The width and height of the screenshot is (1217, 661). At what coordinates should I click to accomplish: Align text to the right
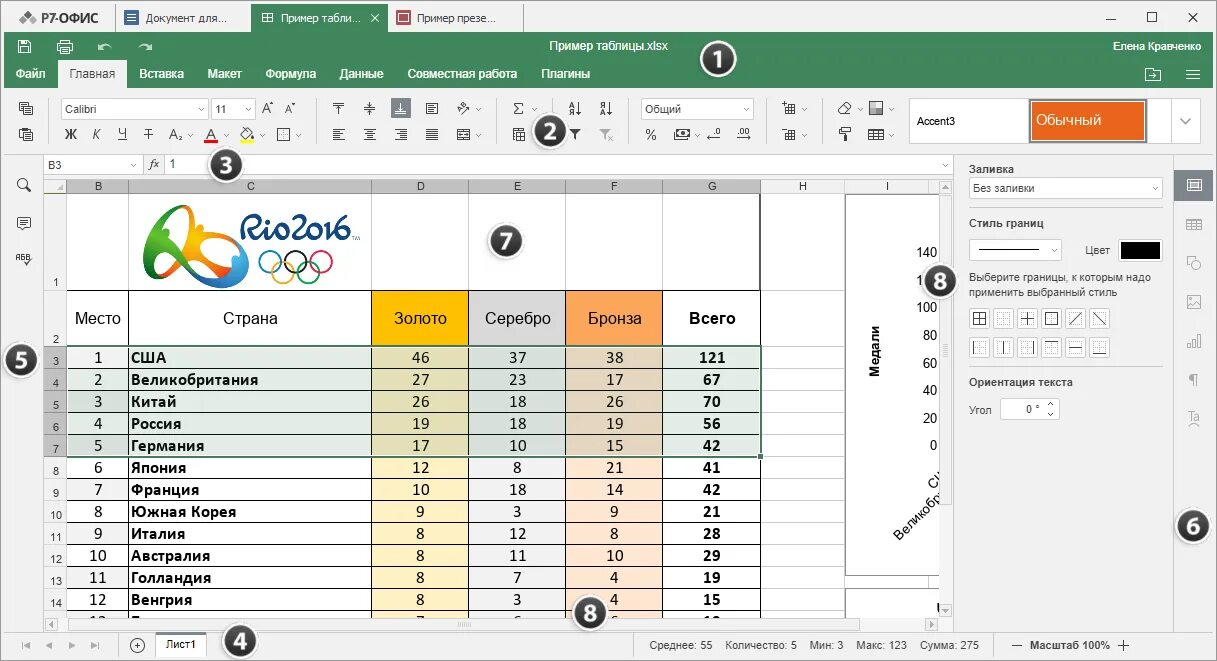click(x=401, y=134)
